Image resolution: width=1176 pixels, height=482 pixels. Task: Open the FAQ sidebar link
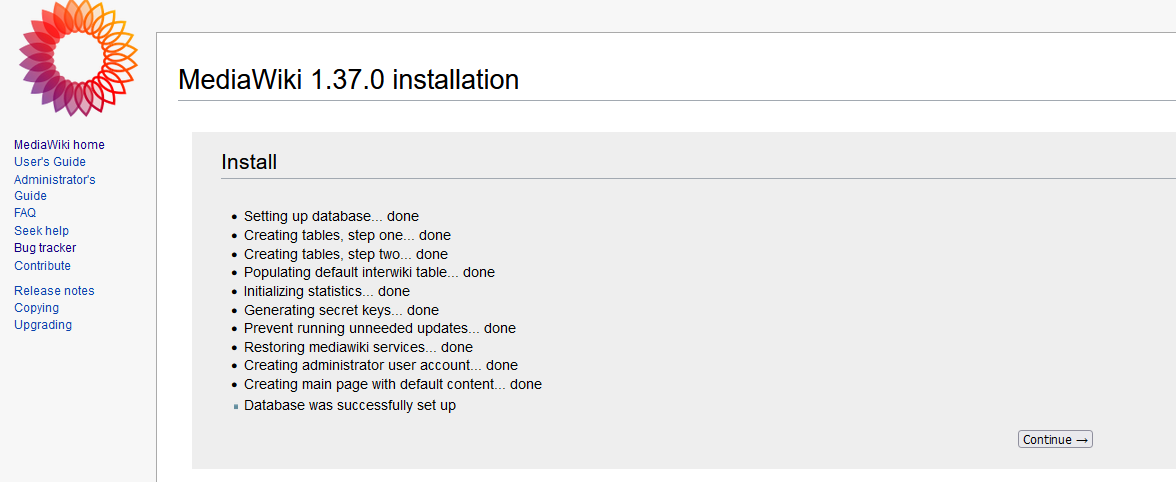click(25, 213)
